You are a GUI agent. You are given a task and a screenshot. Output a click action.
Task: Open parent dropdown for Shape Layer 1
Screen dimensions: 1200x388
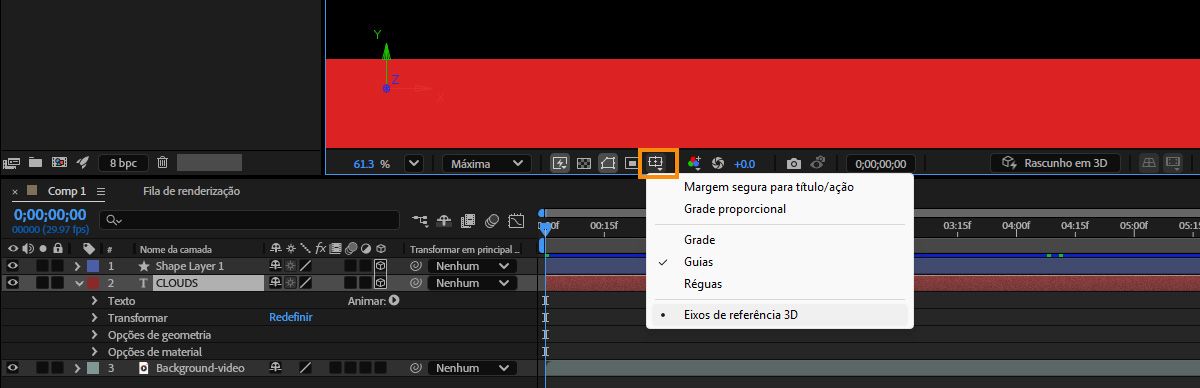coord(472,266)
